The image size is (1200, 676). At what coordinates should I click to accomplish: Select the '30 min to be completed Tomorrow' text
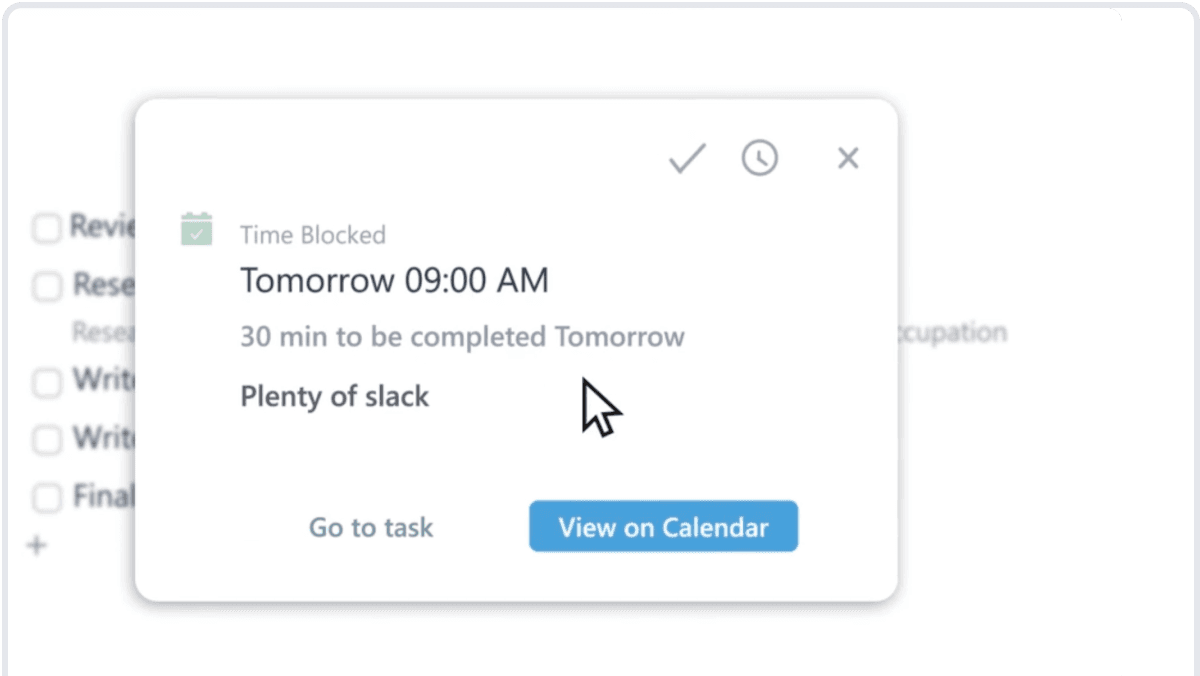coord(462,336)
